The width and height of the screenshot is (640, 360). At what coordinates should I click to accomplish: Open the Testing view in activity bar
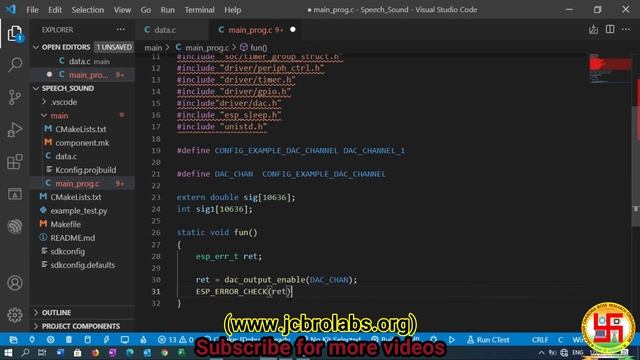(x=15, y=194)
